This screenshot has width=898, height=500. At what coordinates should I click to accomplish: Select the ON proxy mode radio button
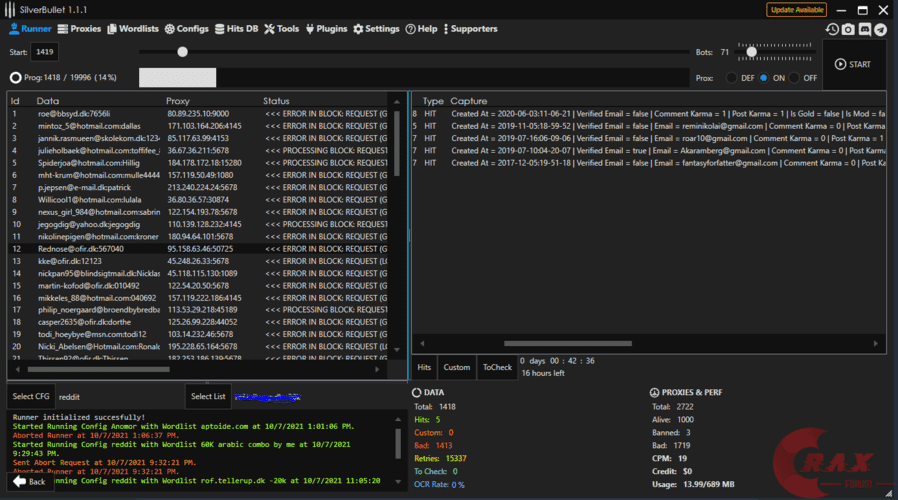[x=765, y=77]
